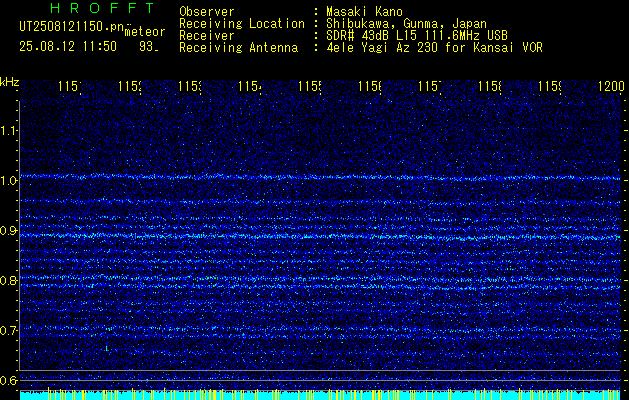Click the bright spectral line at 1.0 kHz
The height and width of the screenshot is (400, 629).
click(x=321, y=177)
